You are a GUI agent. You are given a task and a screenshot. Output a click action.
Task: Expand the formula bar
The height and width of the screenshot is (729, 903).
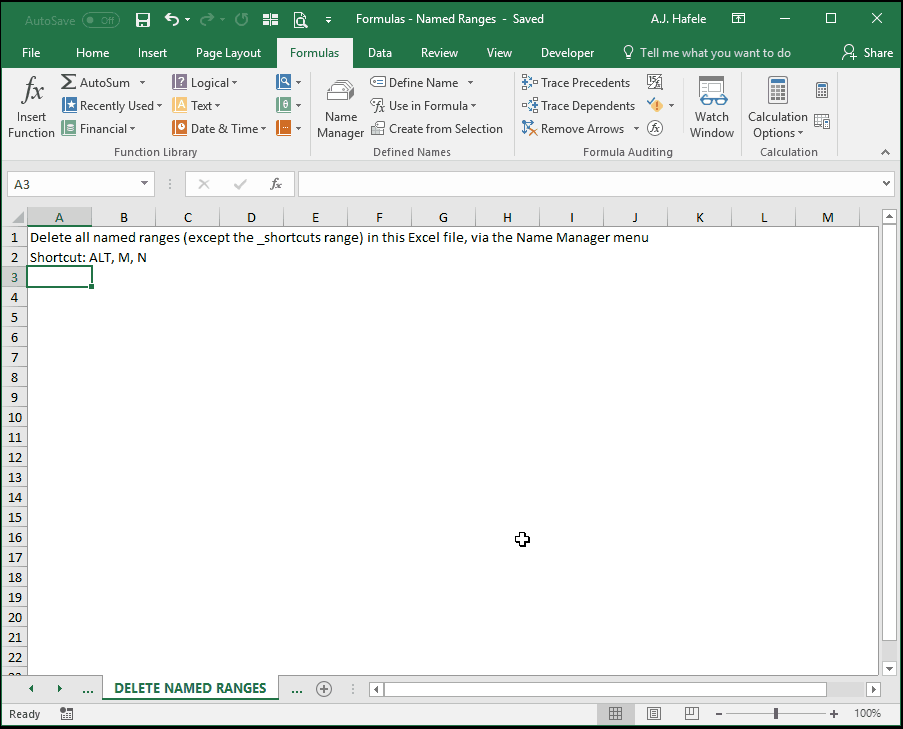tap(886, 184)
